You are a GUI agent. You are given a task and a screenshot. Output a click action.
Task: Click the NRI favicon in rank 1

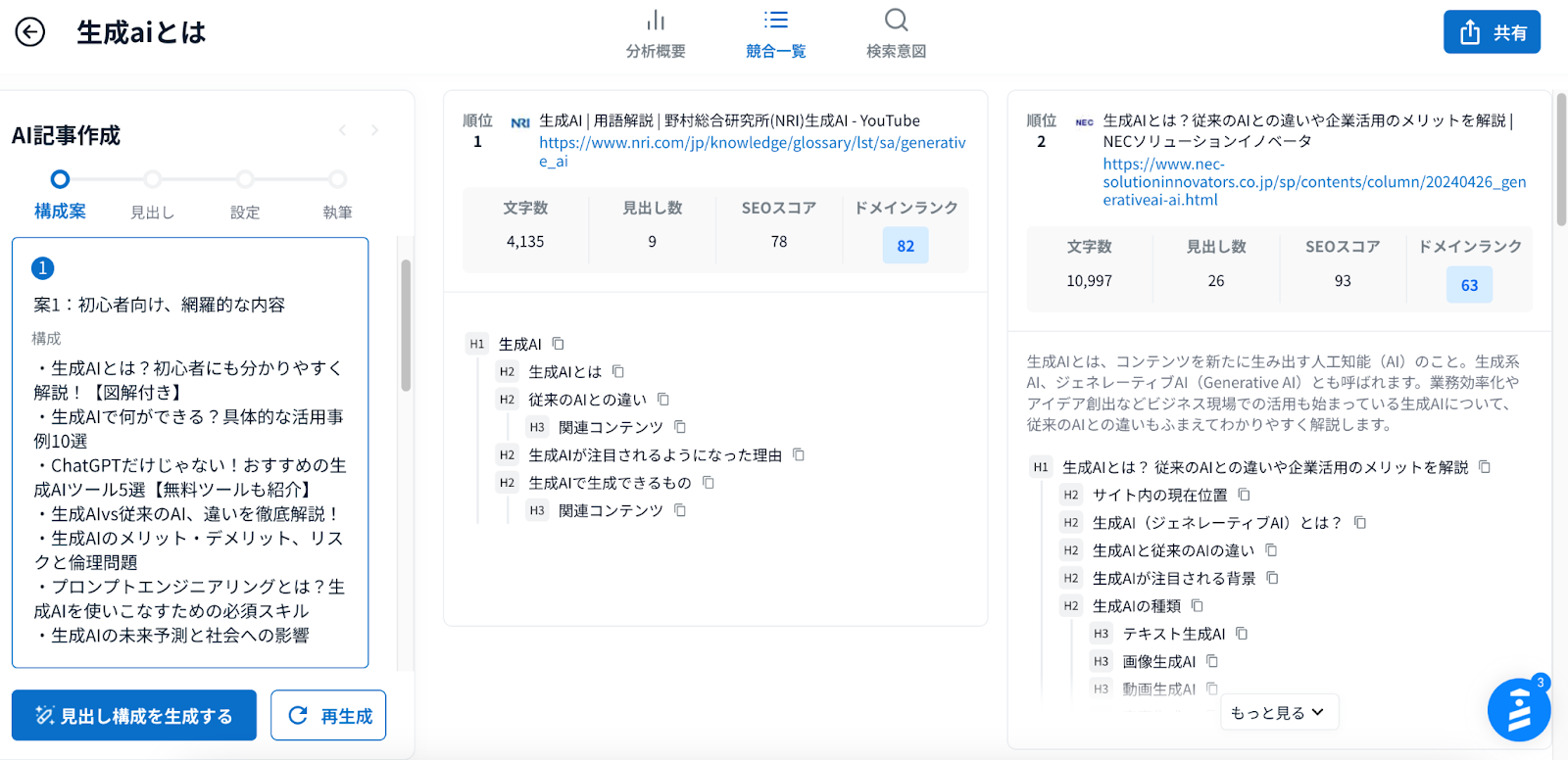520,122
